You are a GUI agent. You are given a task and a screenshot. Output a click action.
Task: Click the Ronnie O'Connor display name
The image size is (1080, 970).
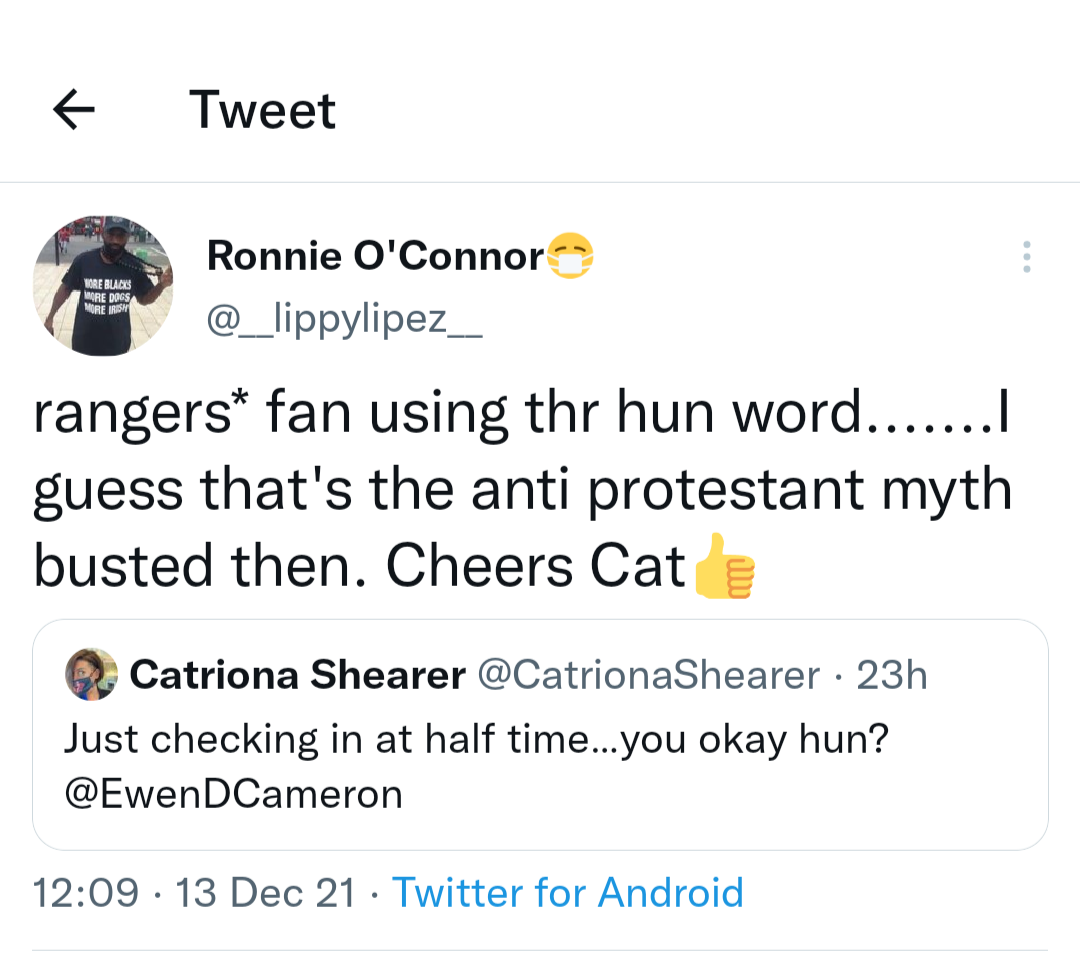pyautogui.click(x=374, y=257)
